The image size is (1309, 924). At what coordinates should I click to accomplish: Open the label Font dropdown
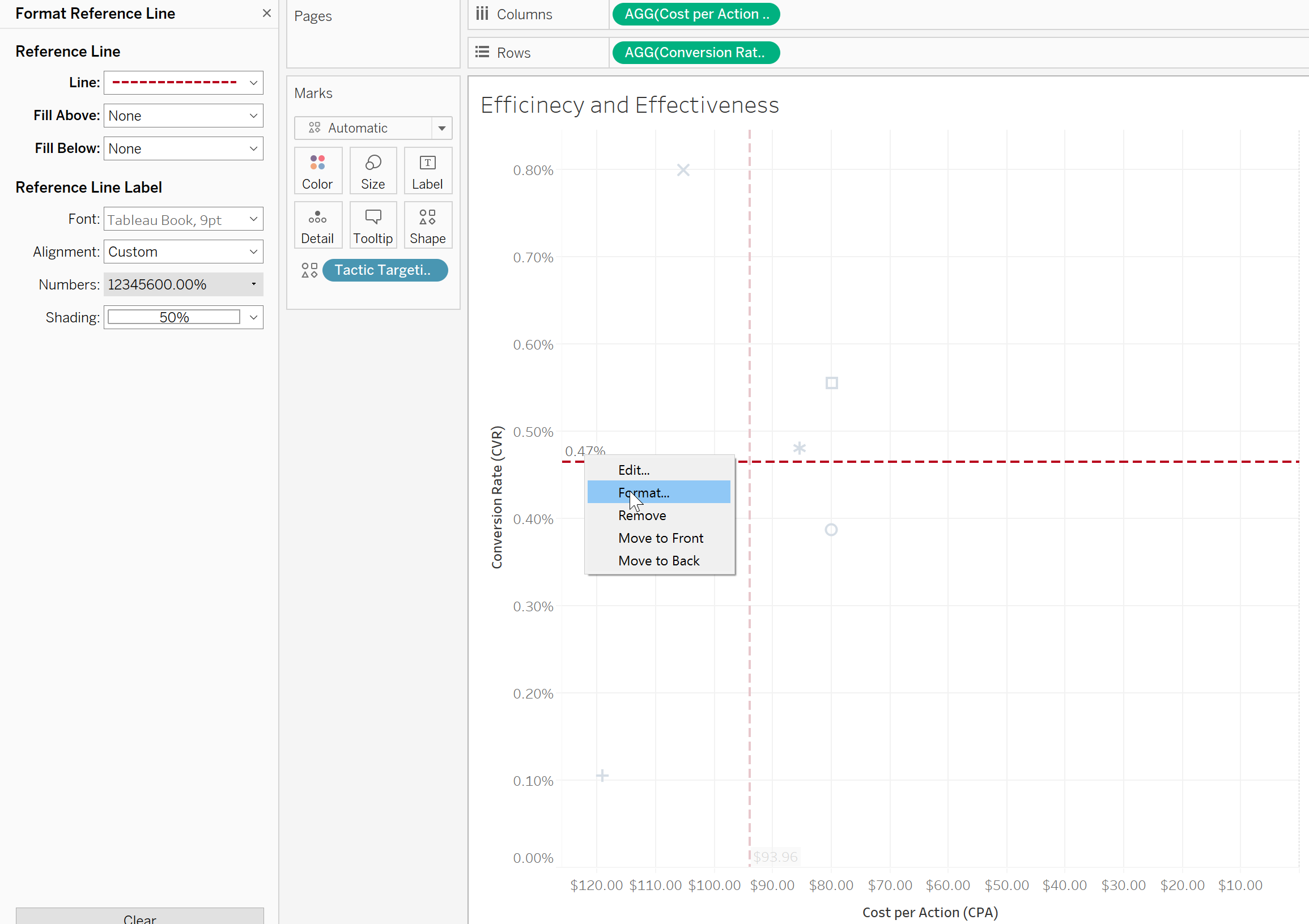tap(183, 219)
